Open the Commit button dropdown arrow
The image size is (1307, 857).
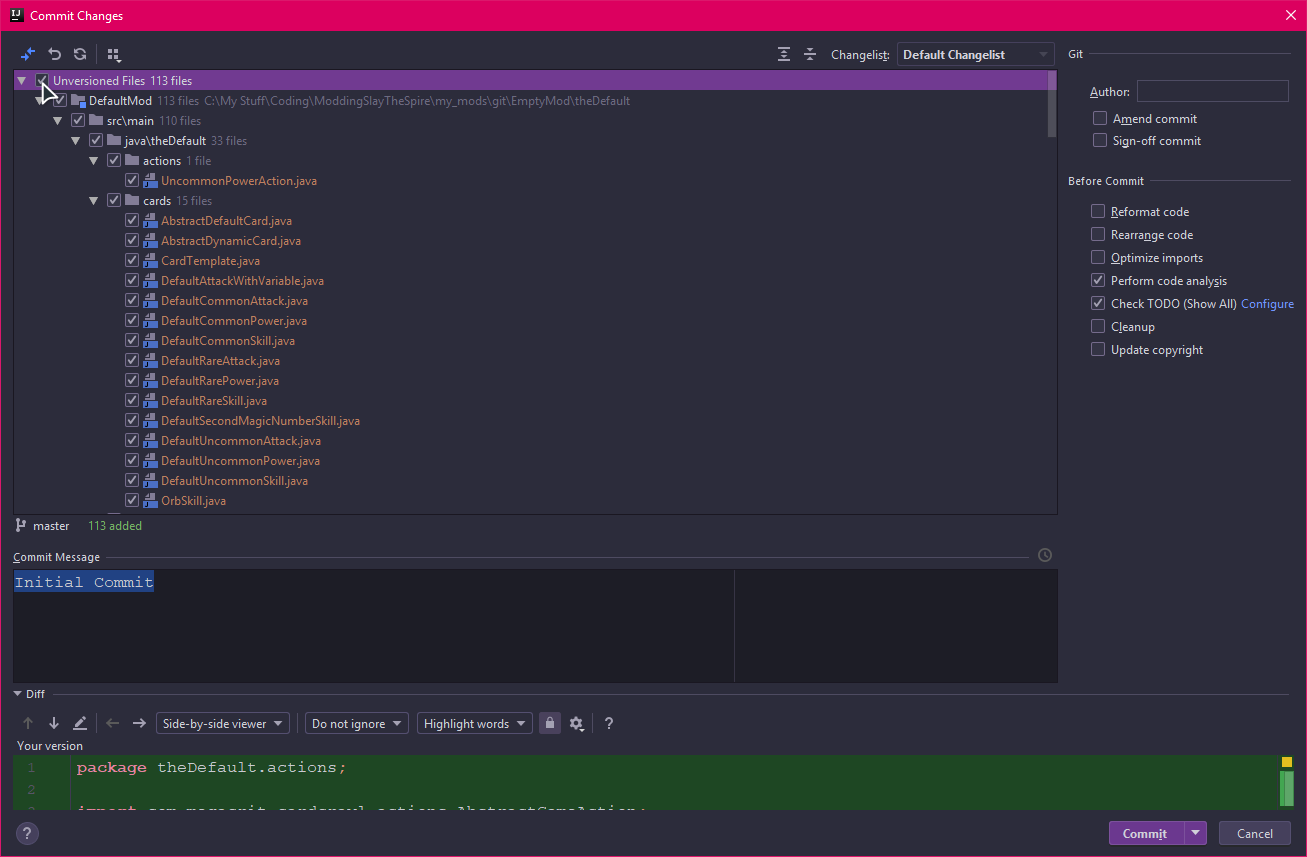coord(1196,833)
